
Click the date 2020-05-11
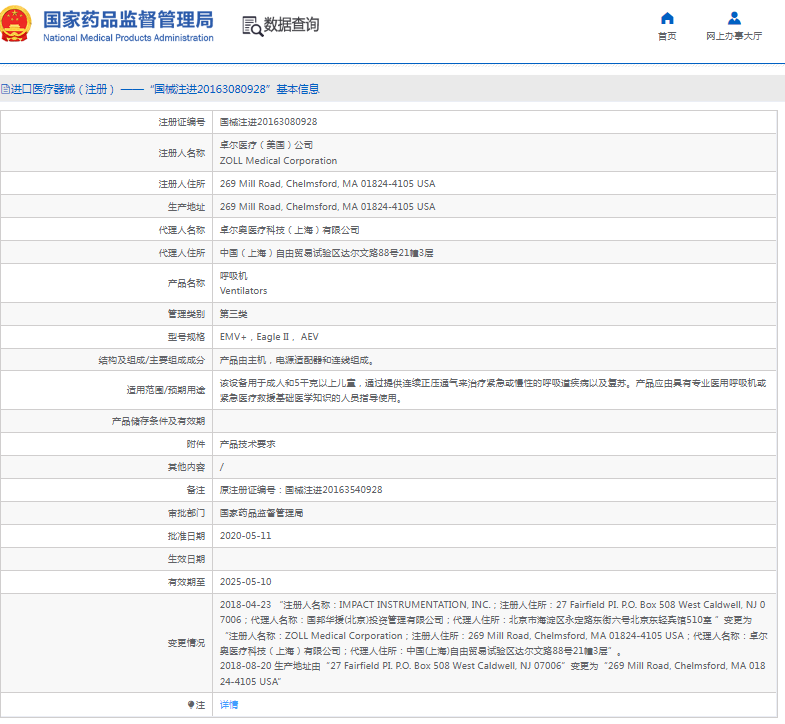click(245, 536)
